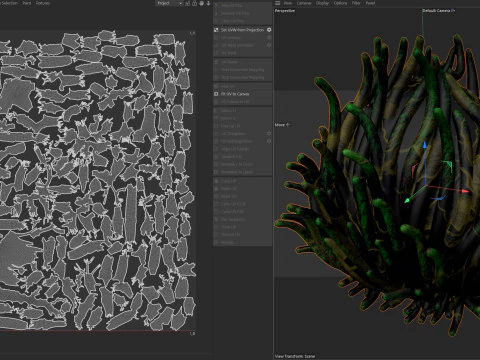The height and width of the screenshot is (360, 480).
Task: Open the UV Straighten options gear
Action: click(x=269, y=133)
